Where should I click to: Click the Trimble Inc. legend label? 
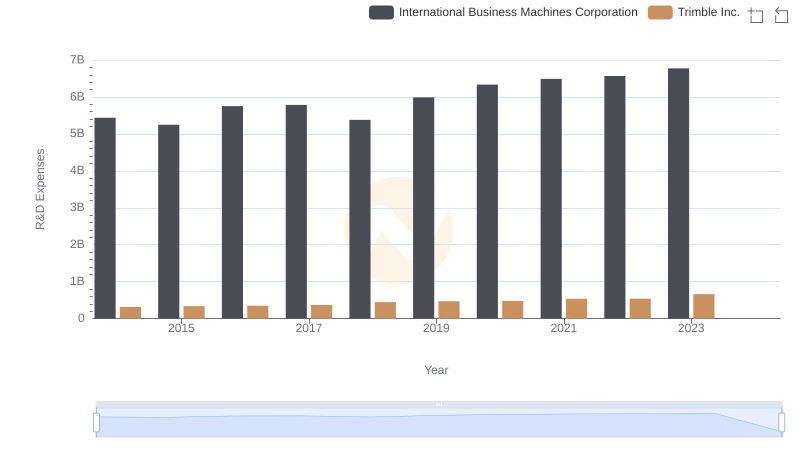709,12
